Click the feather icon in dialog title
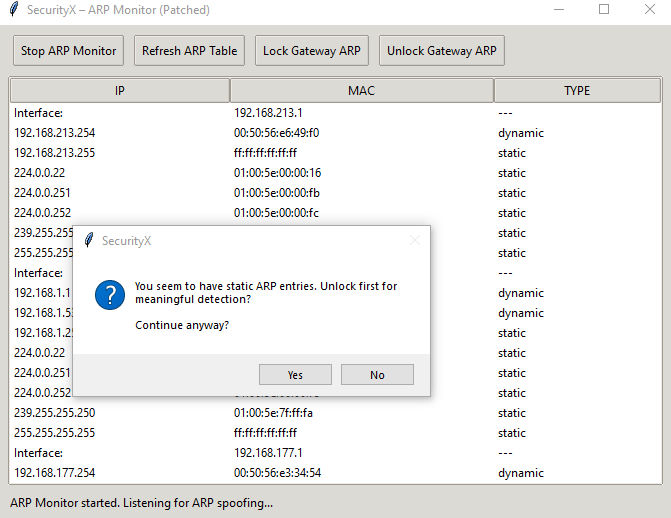 [89, 241]
